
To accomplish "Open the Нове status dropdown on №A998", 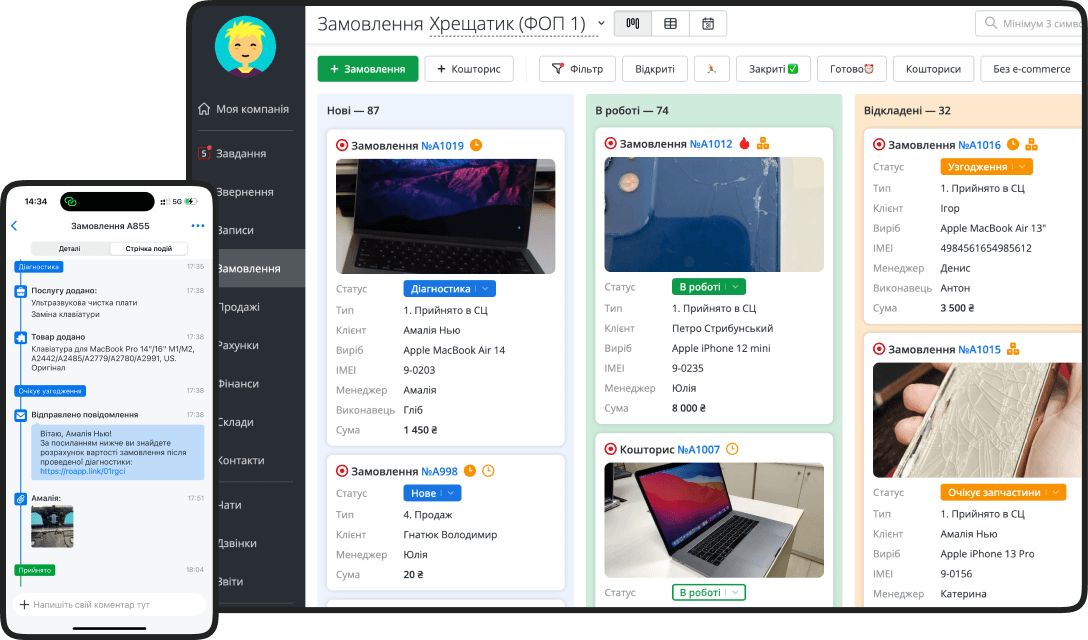I will tap(432, 493).
